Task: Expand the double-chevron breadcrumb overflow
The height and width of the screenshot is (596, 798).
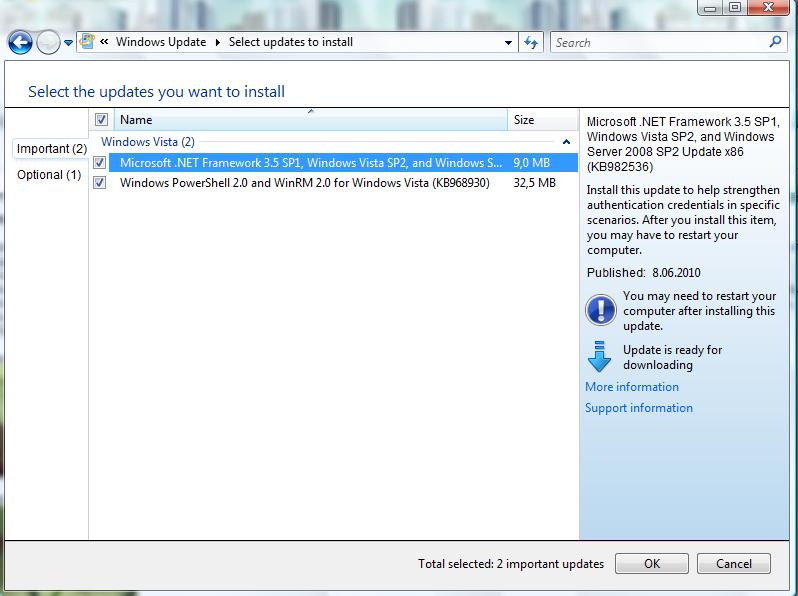Action: [104, 42]
